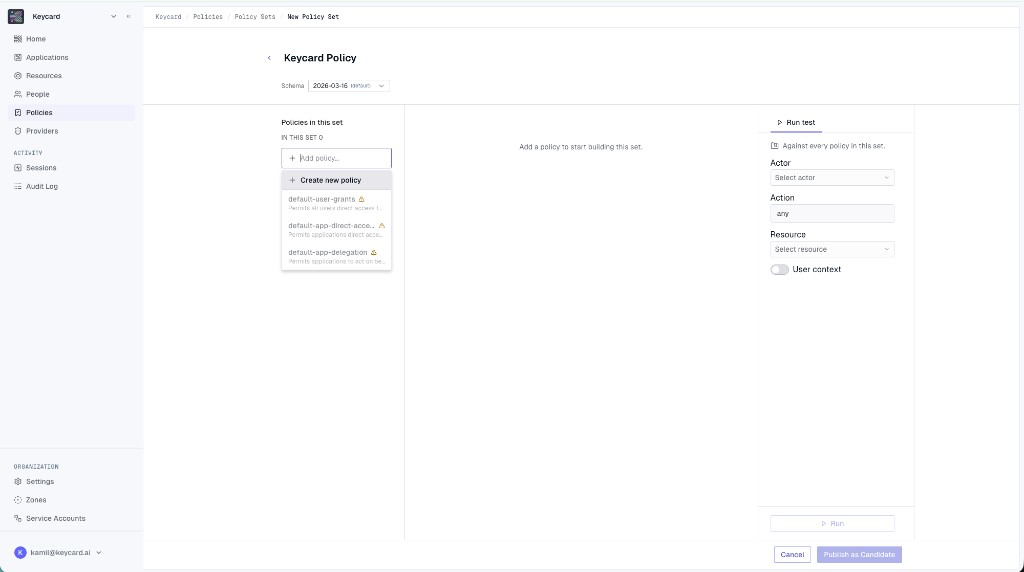1024x572 pixels.
Task: Go back using the arrow beside Keycard Policy
Action: [x=269, y=58]
